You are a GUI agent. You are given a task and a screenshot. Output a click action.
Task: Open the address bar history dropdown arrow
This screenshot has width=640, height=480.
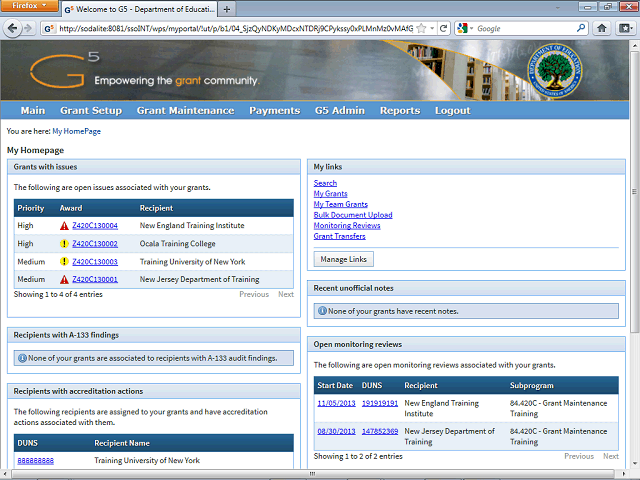coord(432,29)
